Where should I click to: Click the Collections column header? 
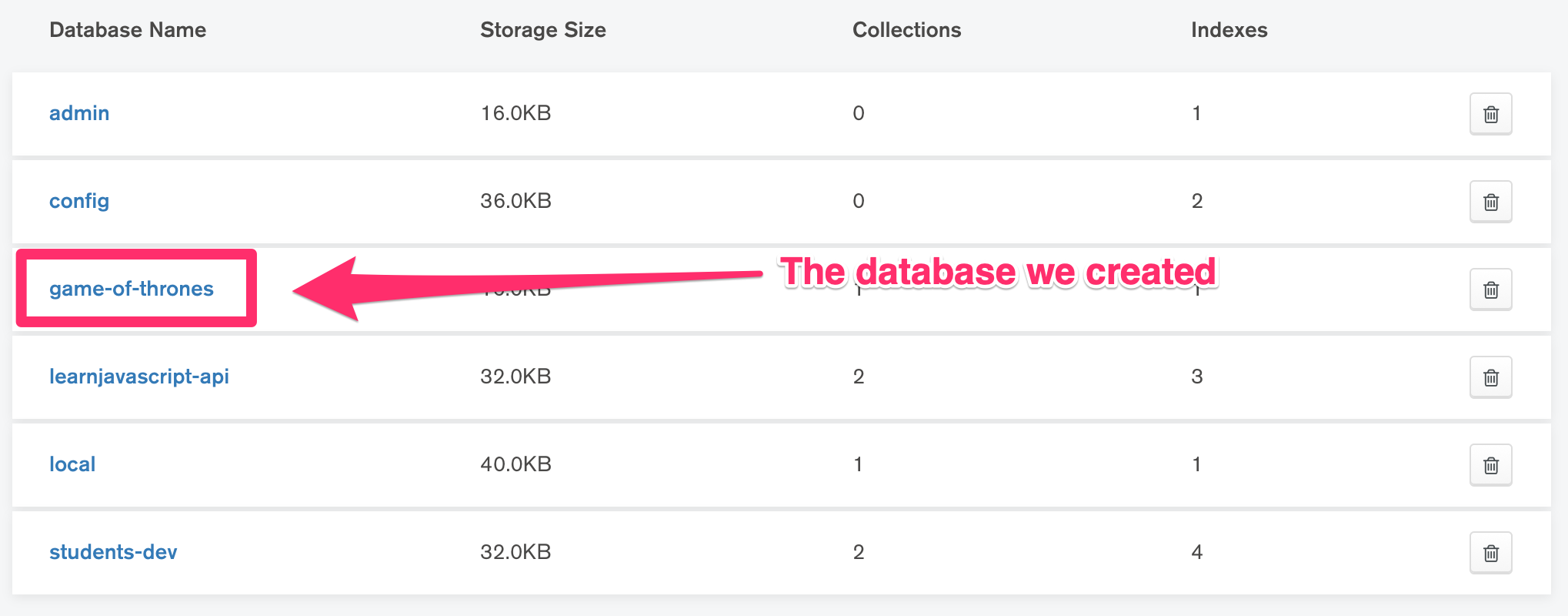click(x=907, y=30)
